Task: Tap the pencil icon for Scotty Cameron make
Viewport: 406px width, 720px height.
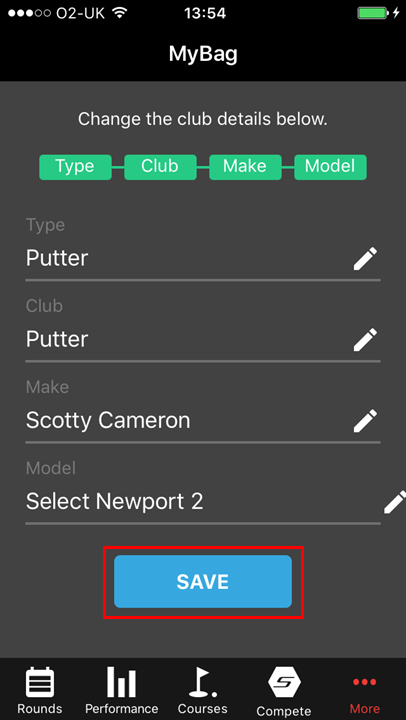Action: pos(365,421)
